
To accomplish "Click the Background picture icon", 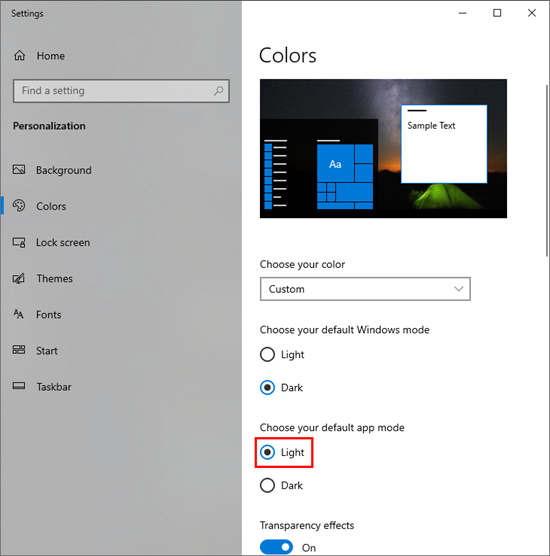I will pos(19,169).
